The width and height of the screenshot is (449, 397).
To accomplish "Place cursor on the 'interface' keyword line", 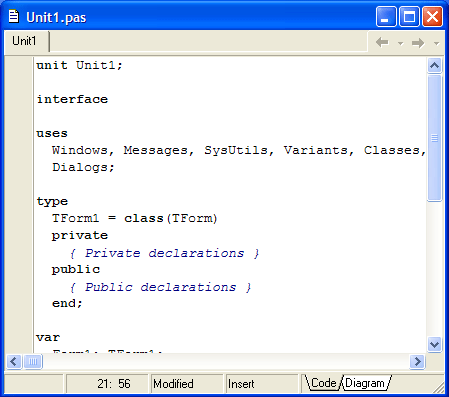I will pos(72,99).
